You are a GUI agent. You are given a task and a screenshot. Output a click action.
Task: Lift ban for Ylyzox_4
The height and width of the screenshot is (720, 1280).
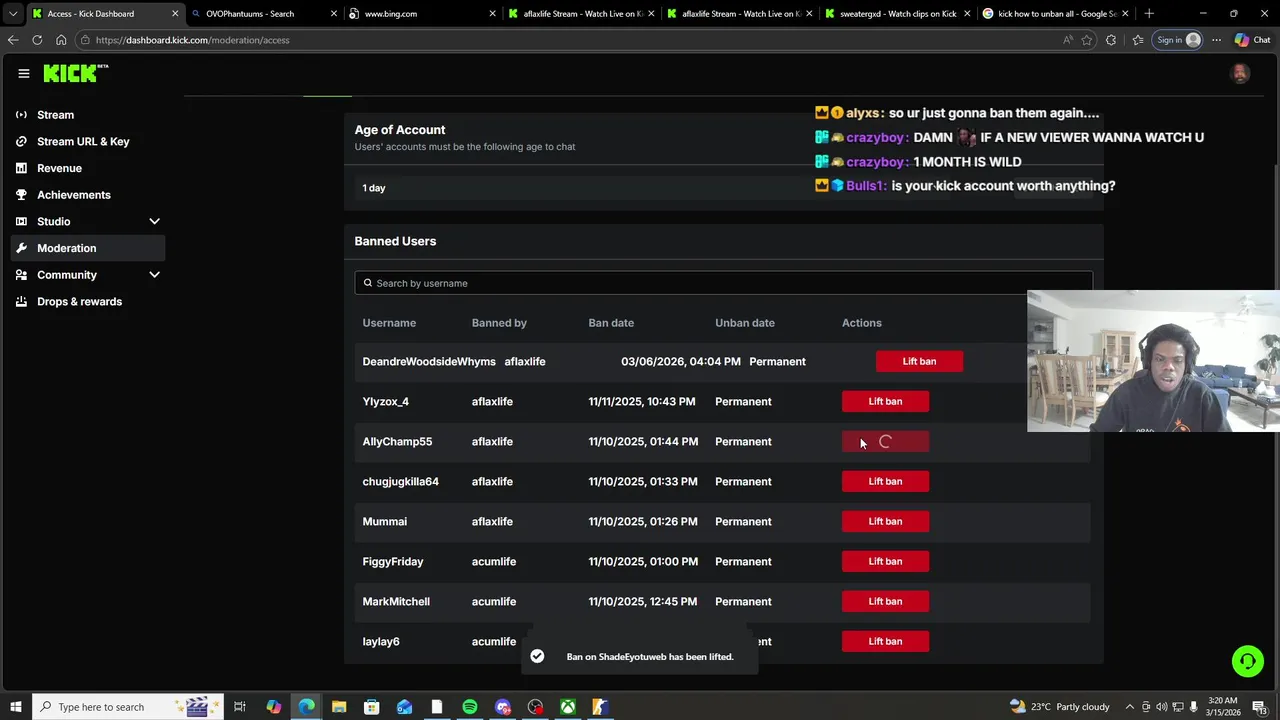pos(885,401)
